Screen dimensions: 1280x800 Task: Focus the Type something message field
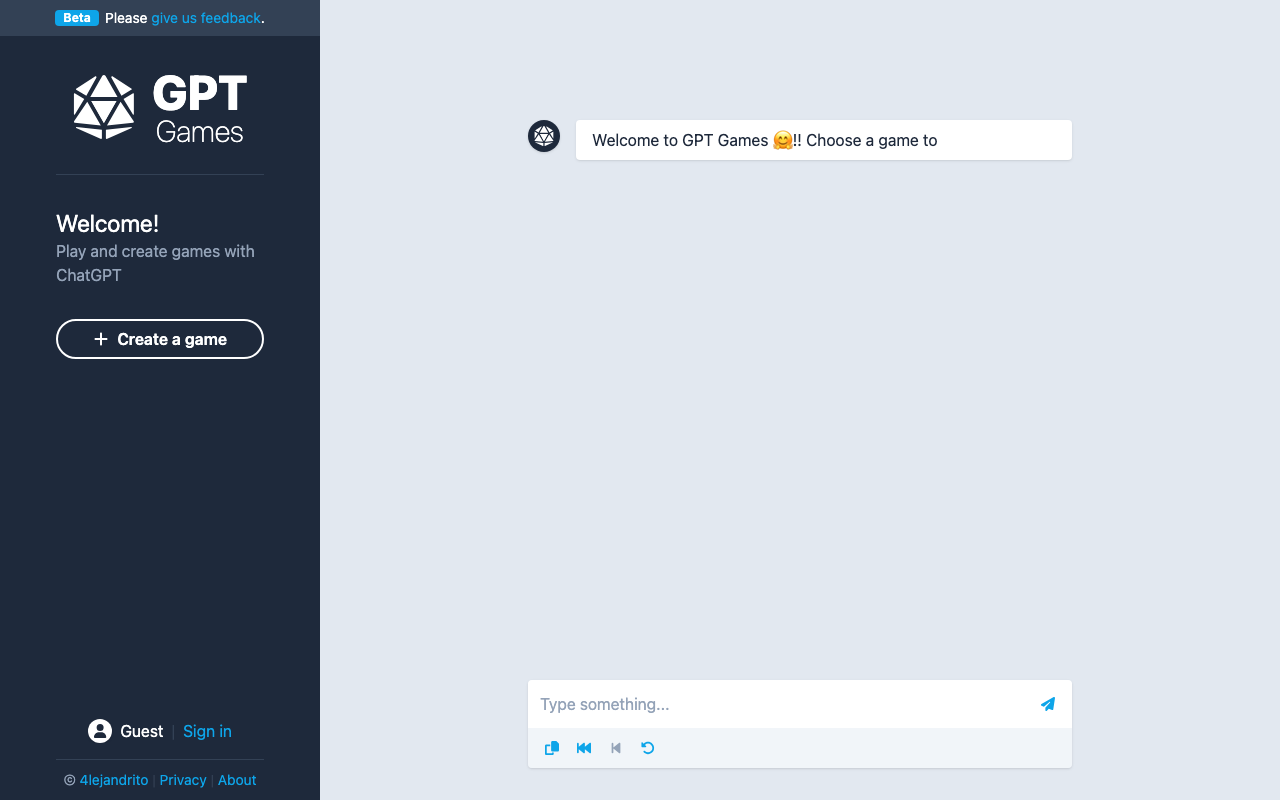click(x=780, y=704)
